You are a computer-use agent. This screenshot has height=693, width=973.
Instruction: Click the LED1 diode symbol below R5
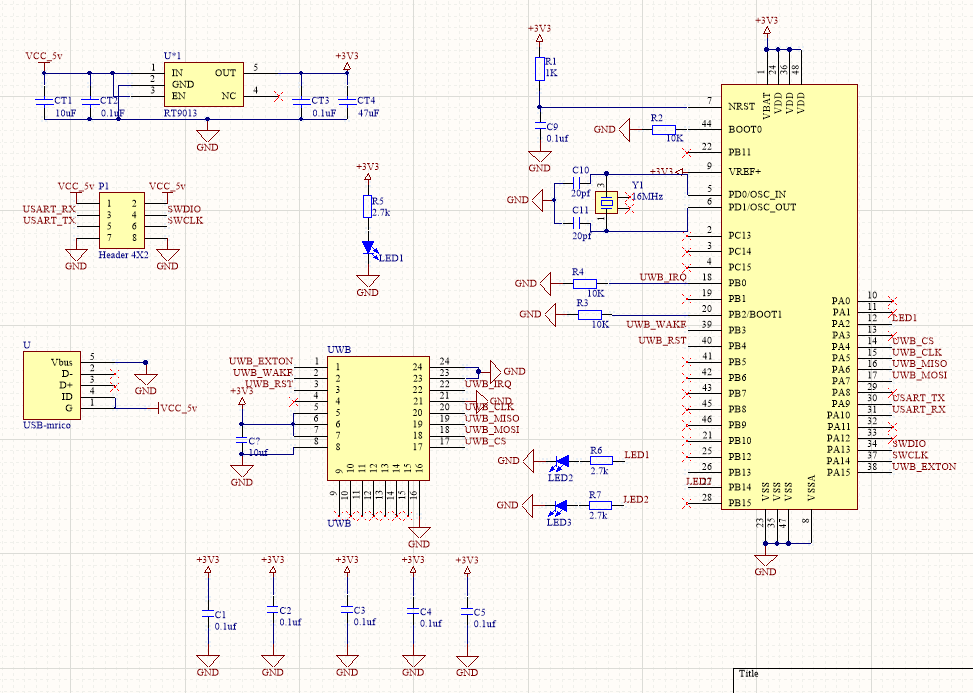369,248
